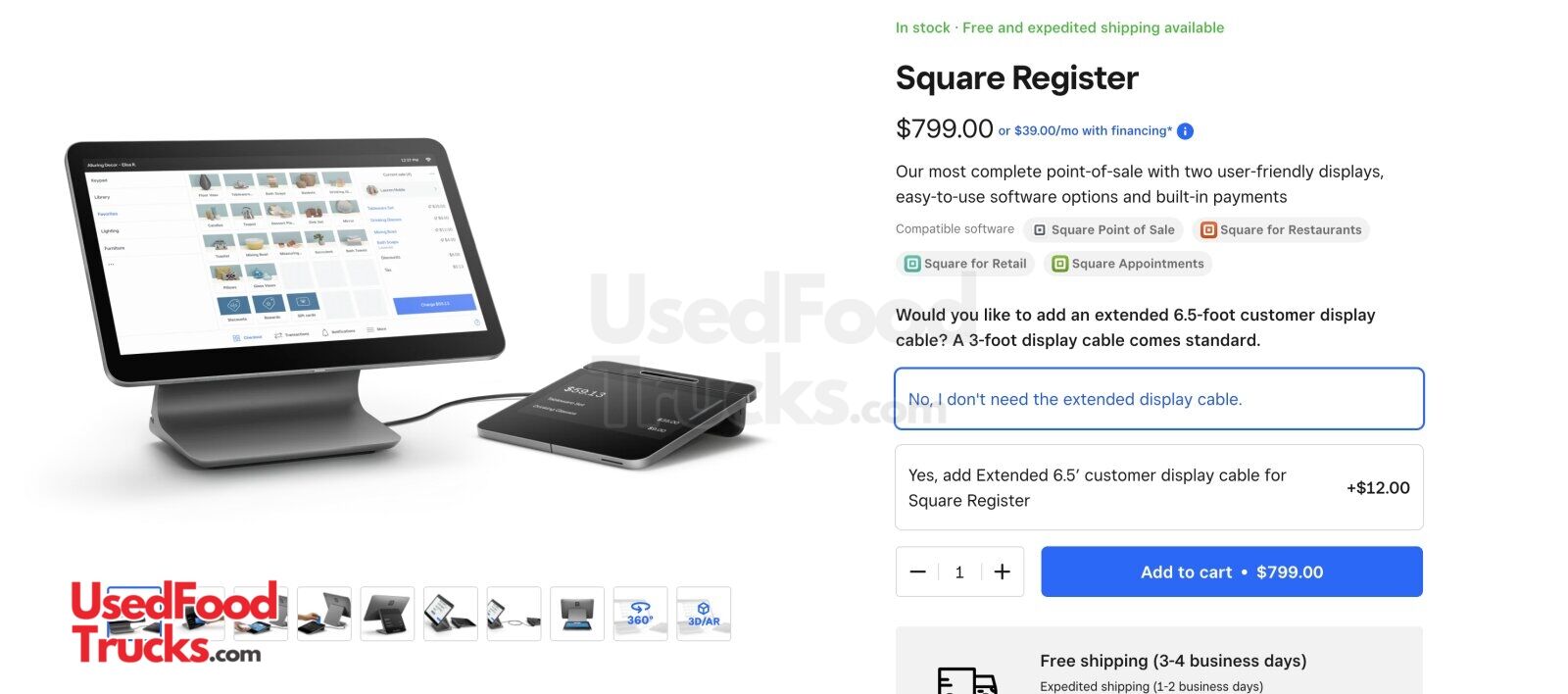Viewport: 1568px width, 694px height.
Task: Select 'No, I don't need the extended display cable'
Action: point(1159,399)
